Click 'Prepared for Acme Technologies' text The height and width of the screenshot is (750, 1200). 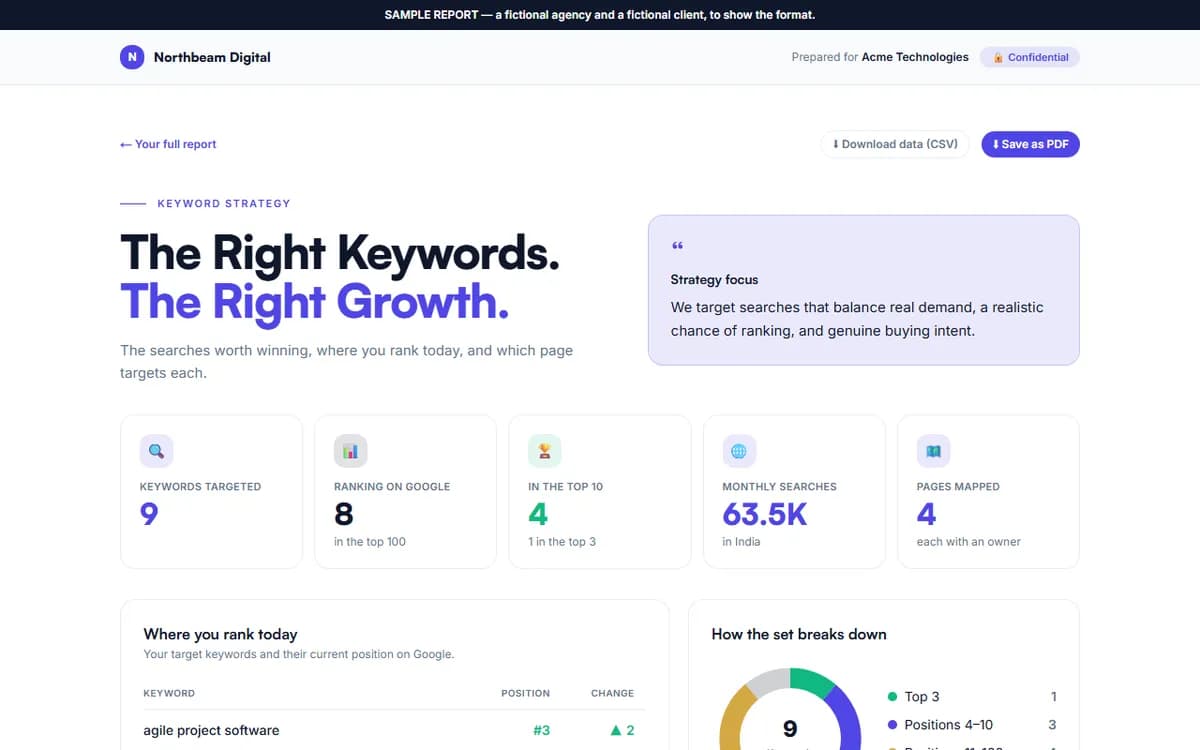(x=880, y=57)
